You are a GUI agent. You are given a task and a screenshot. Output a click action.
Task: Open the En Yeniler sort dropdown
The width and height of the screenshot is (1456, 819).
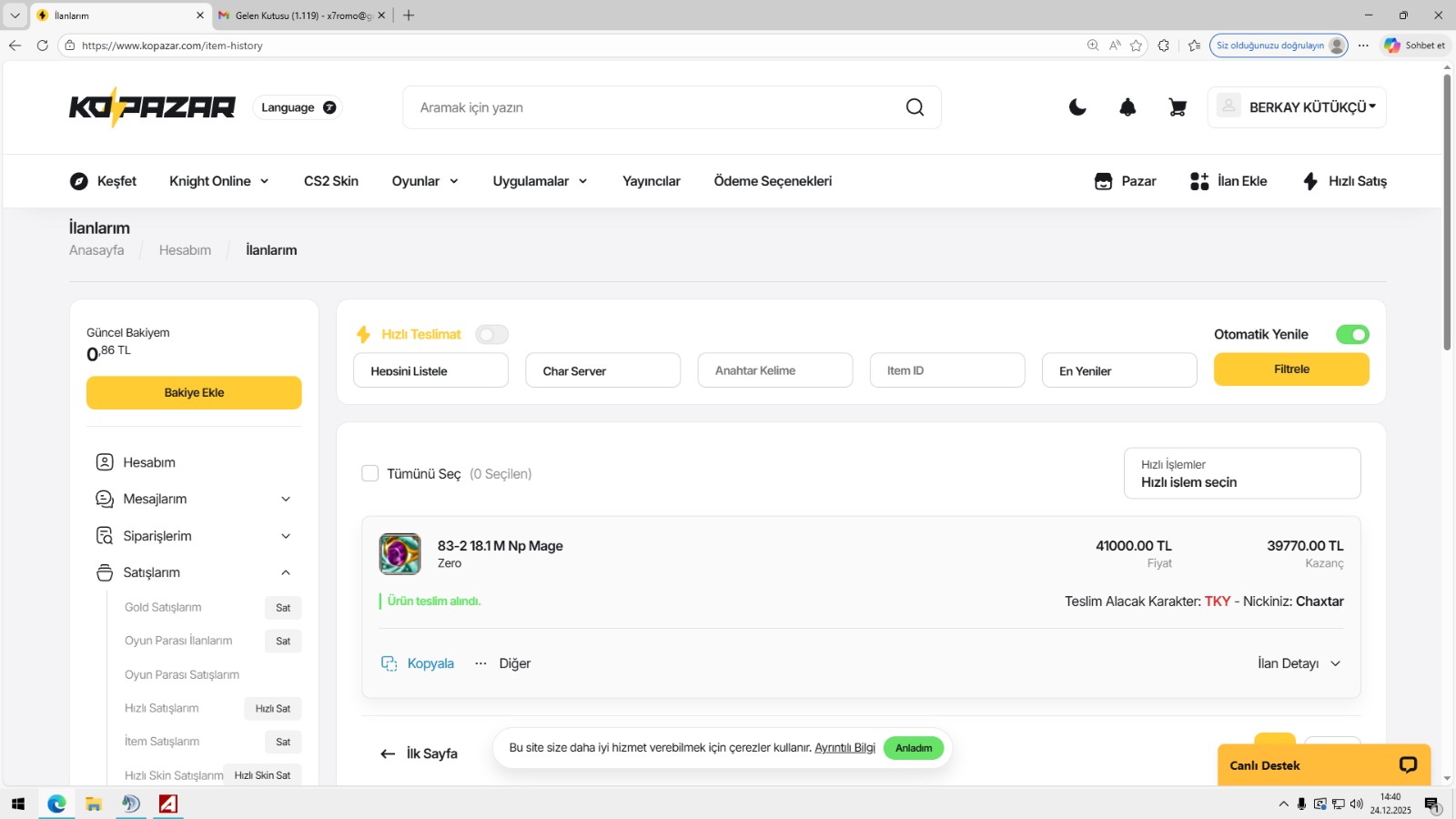coord(1119,370)
